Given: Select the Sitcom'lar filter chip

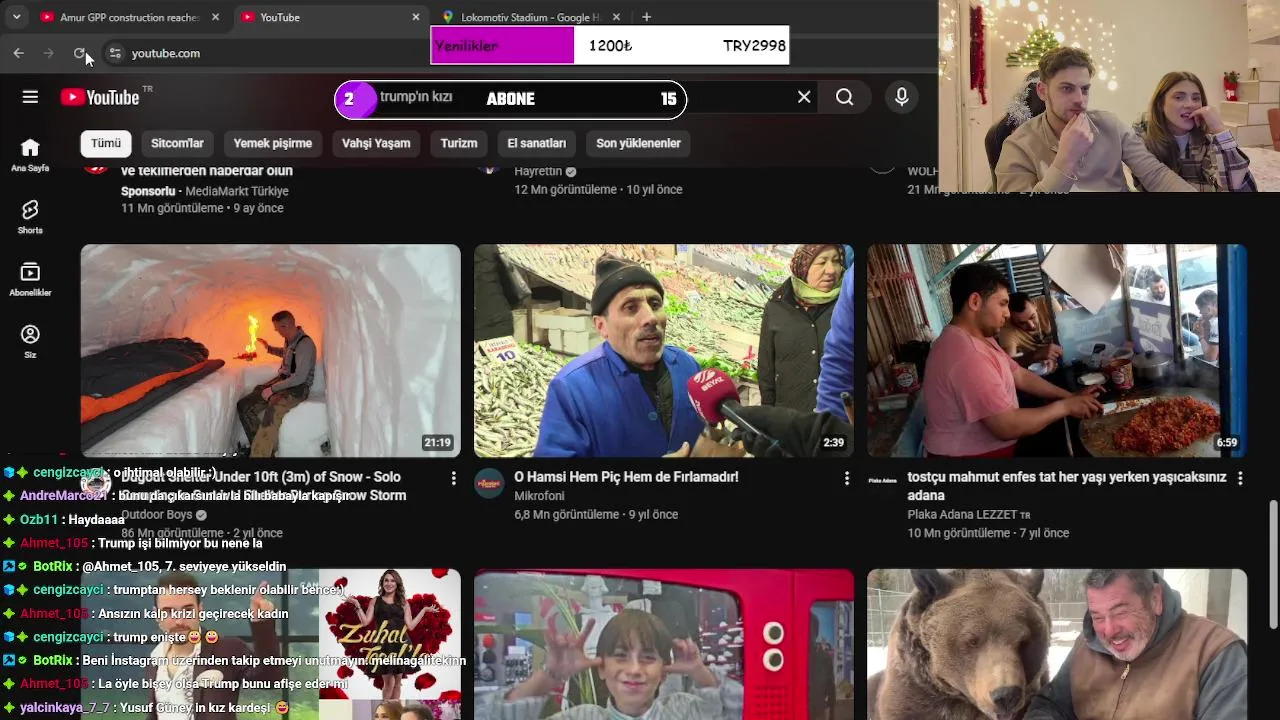Looking at the screenshot, I should pyautogui.click(x=177, y=143).
